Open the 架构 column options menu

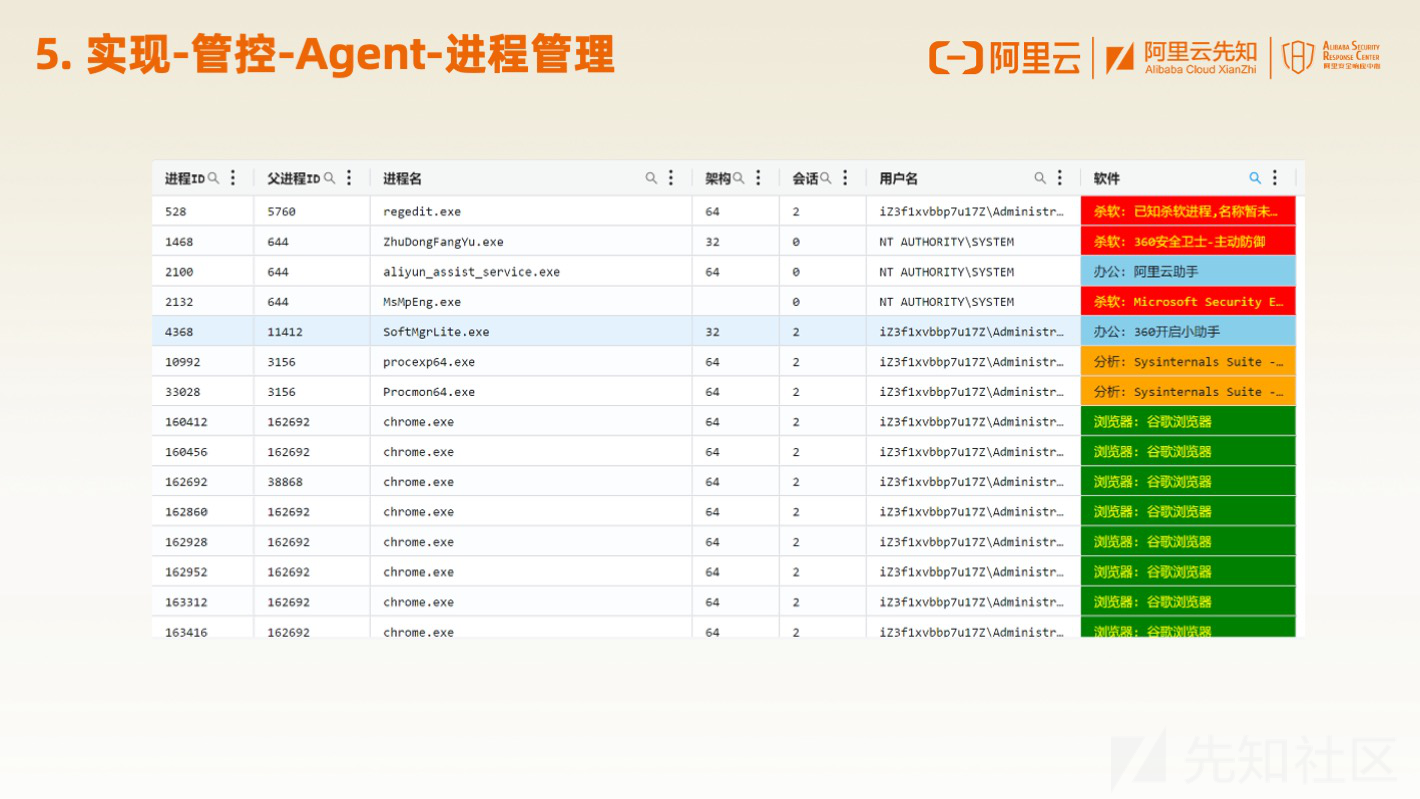coord(758,178)
